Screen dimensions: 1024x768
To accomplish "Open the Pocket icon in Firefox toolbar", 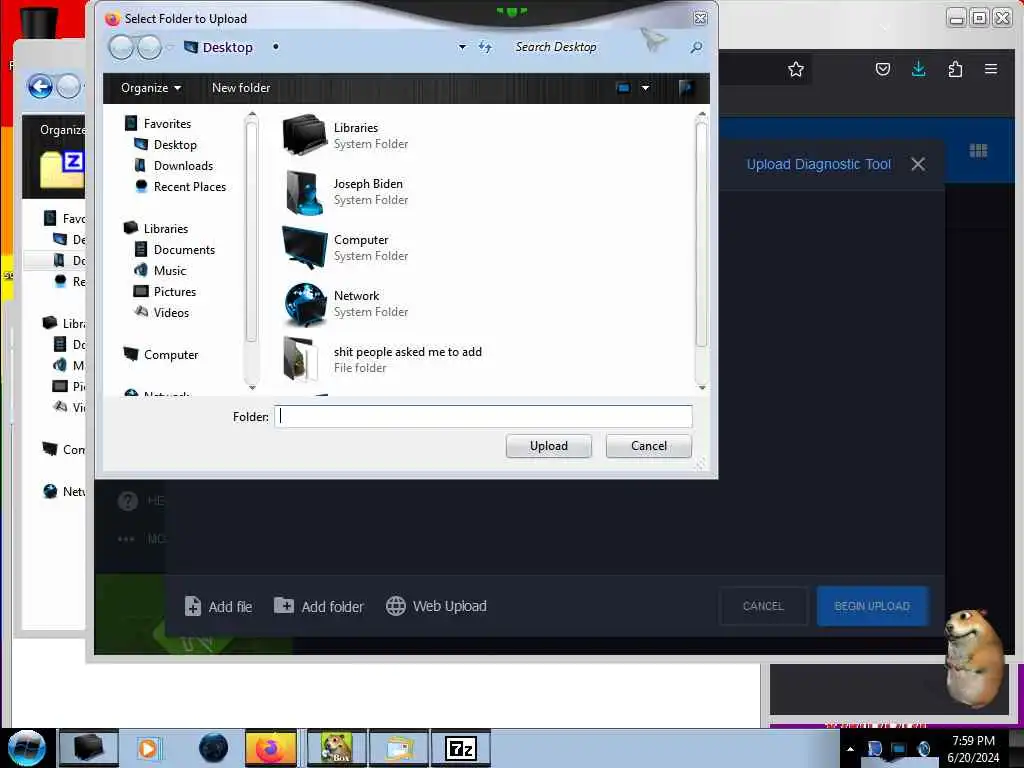I will pyautogui.click(x=882, y=69).
